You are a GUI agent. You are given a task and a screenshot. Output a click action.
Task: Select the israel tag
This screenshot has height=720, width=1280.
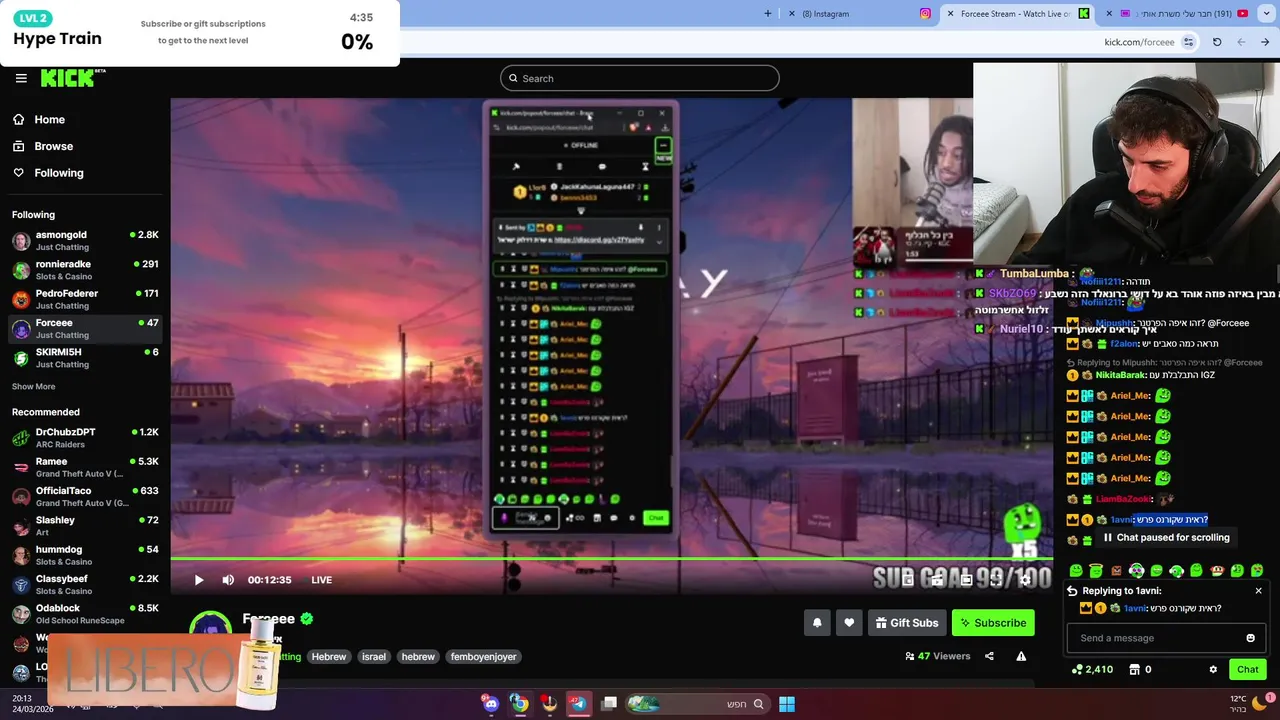[374, 657]
